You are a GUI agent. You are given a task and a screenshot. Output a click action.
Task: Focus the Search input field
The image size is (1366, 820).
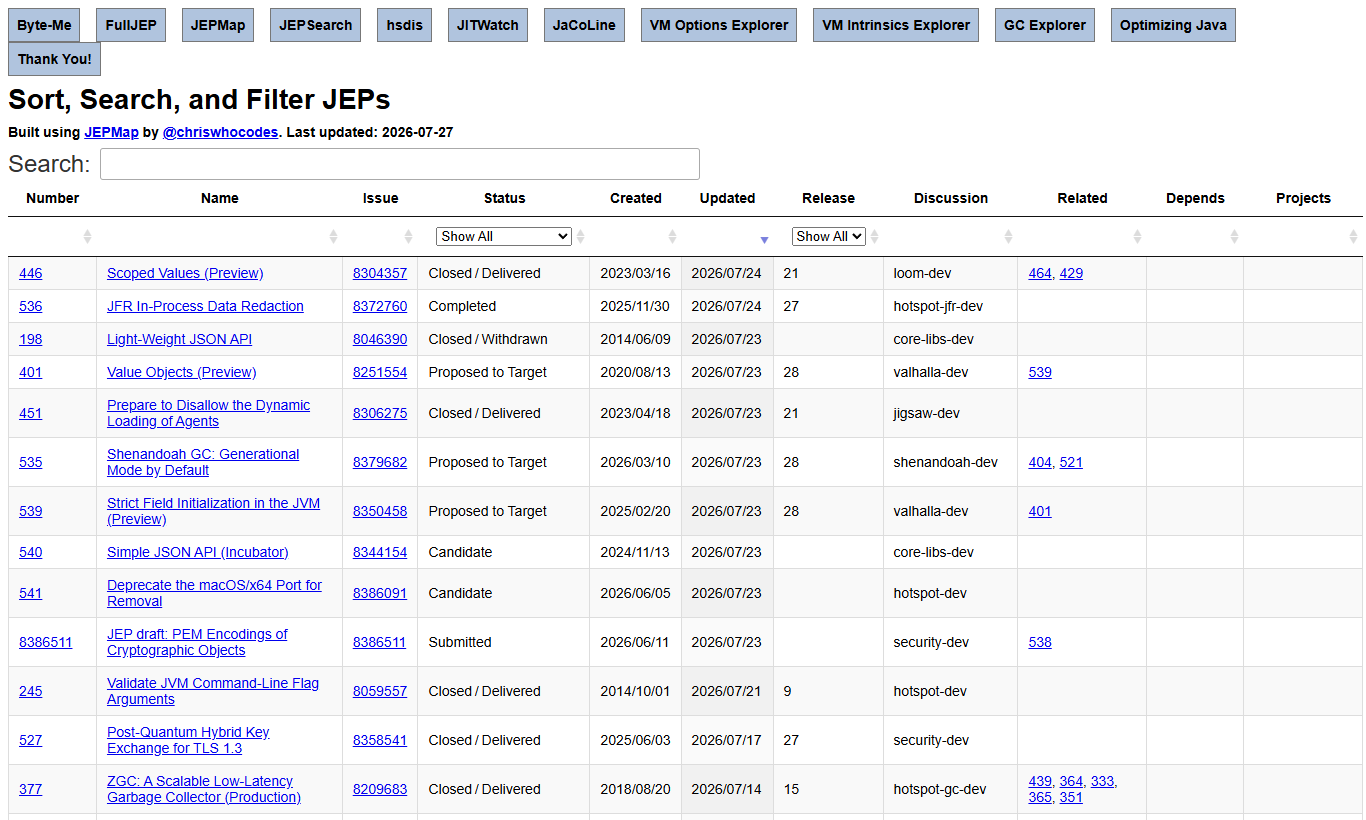(x=399, y=164)
